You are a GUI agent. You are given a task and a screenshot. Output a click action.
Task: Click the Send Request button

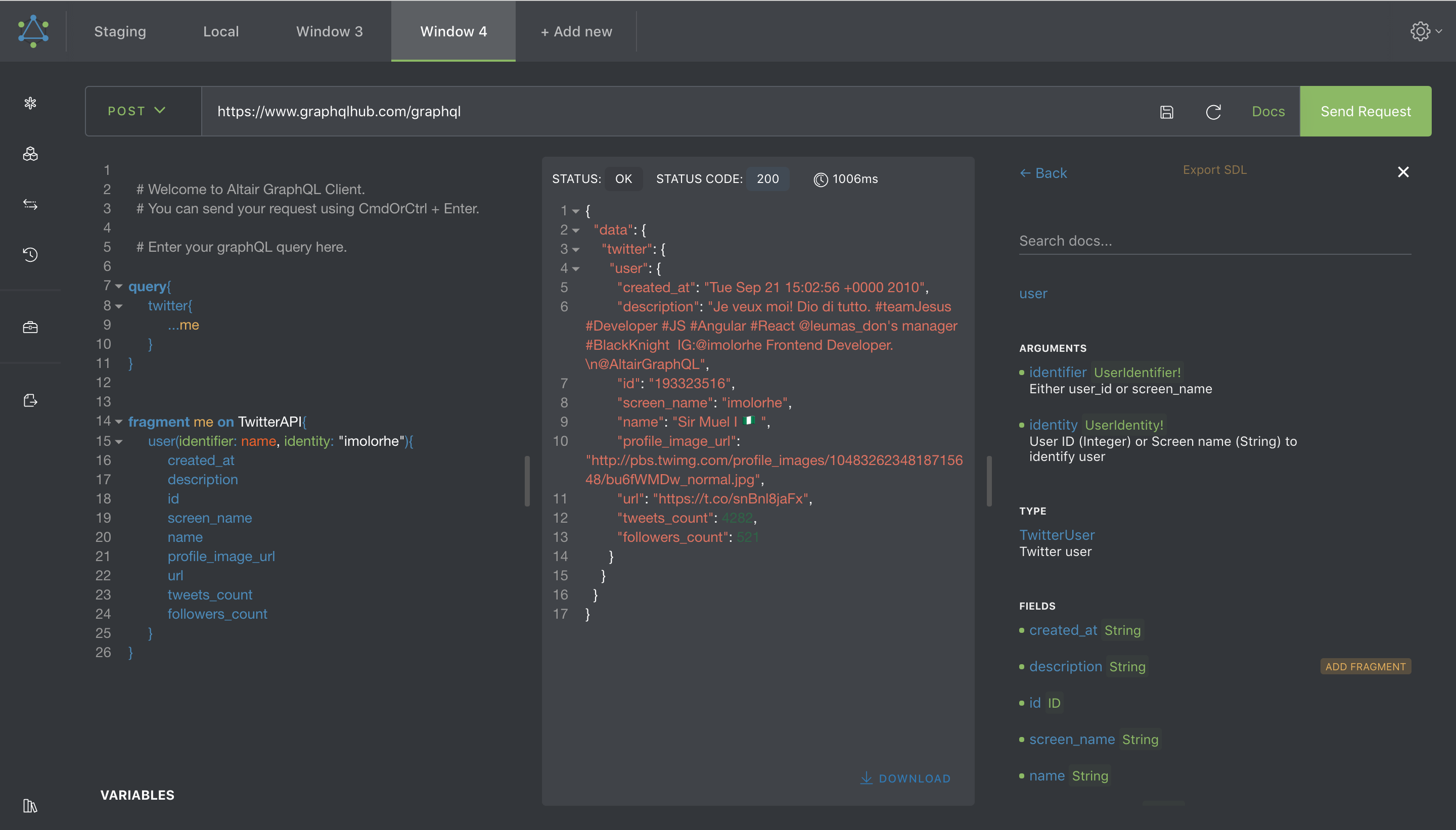[1365, 111]
